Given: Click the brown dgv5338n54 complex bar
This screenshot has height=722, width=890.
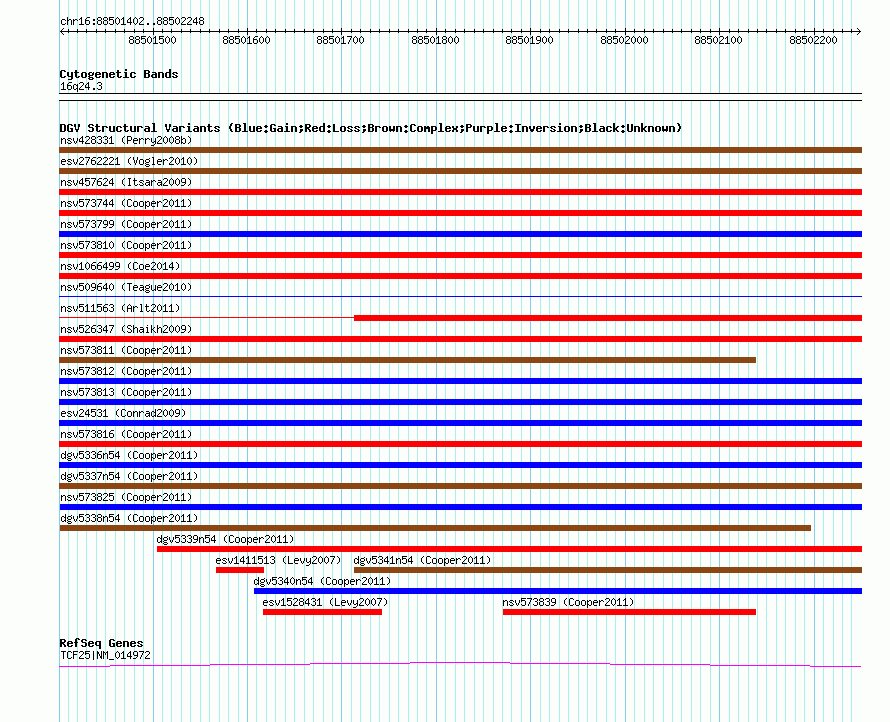Looking at the screenshot, I should click(x=435, y=528).
